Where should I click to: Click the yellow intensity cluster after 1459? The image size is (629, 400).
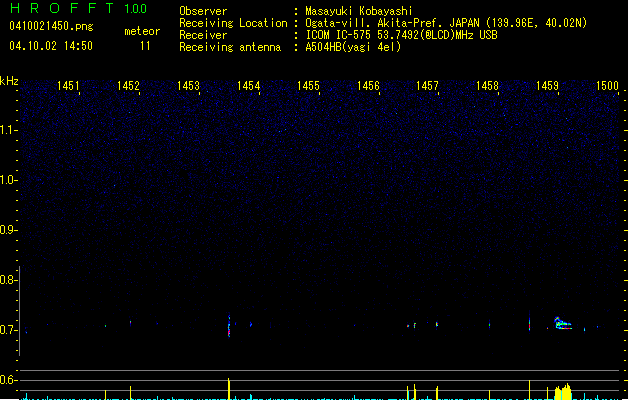563,392
